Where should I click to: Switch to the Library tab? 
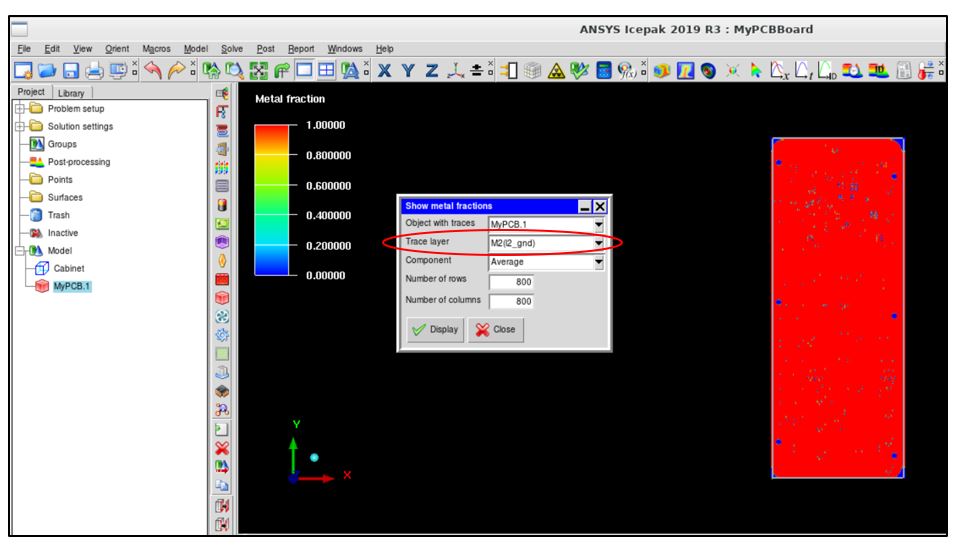pos(71,93)
